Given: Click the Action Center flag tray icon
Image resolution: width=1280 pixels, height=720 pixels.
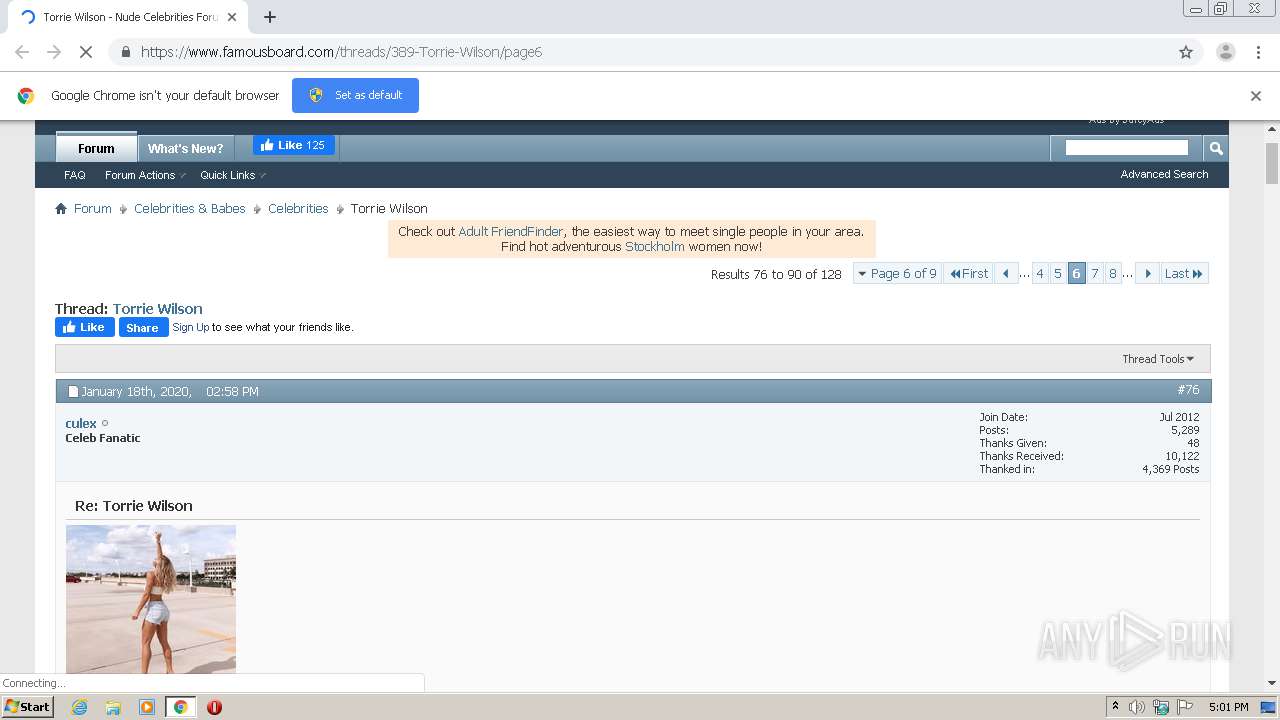Looking at the screenshot, I should click(1185, 707).
